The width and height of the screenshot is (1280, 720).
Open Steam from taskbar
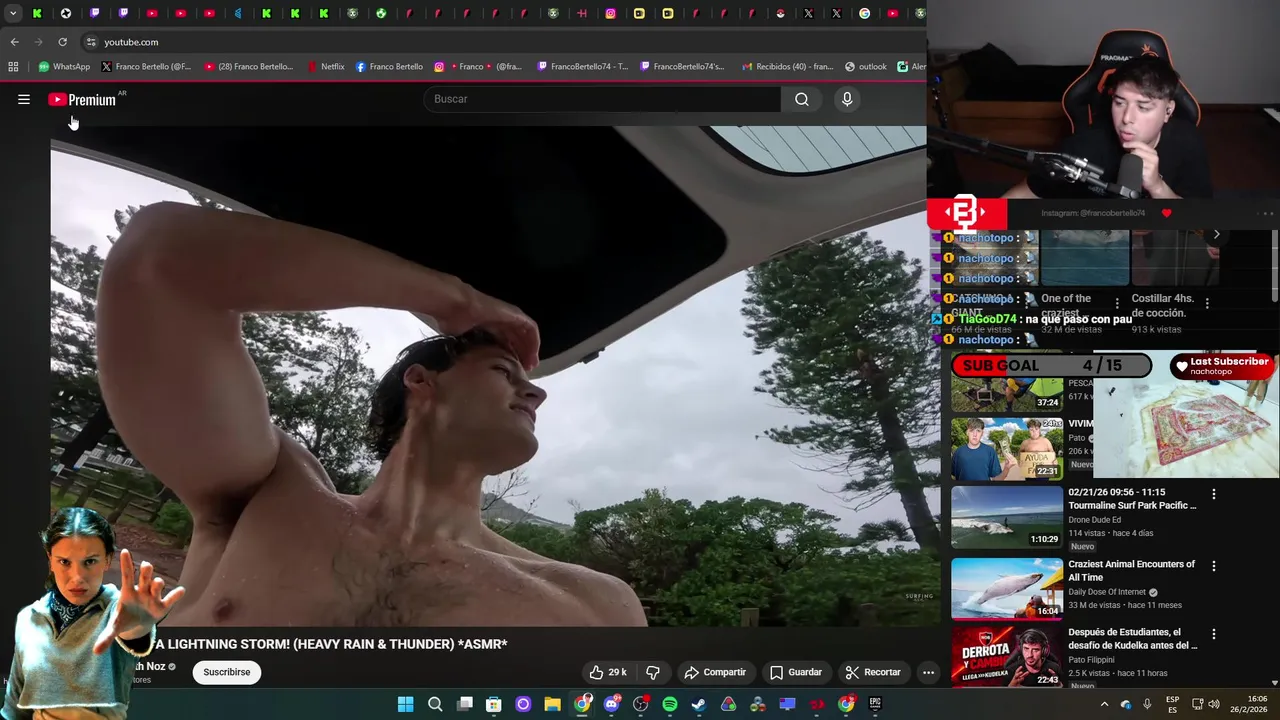[x=699, y=704]
